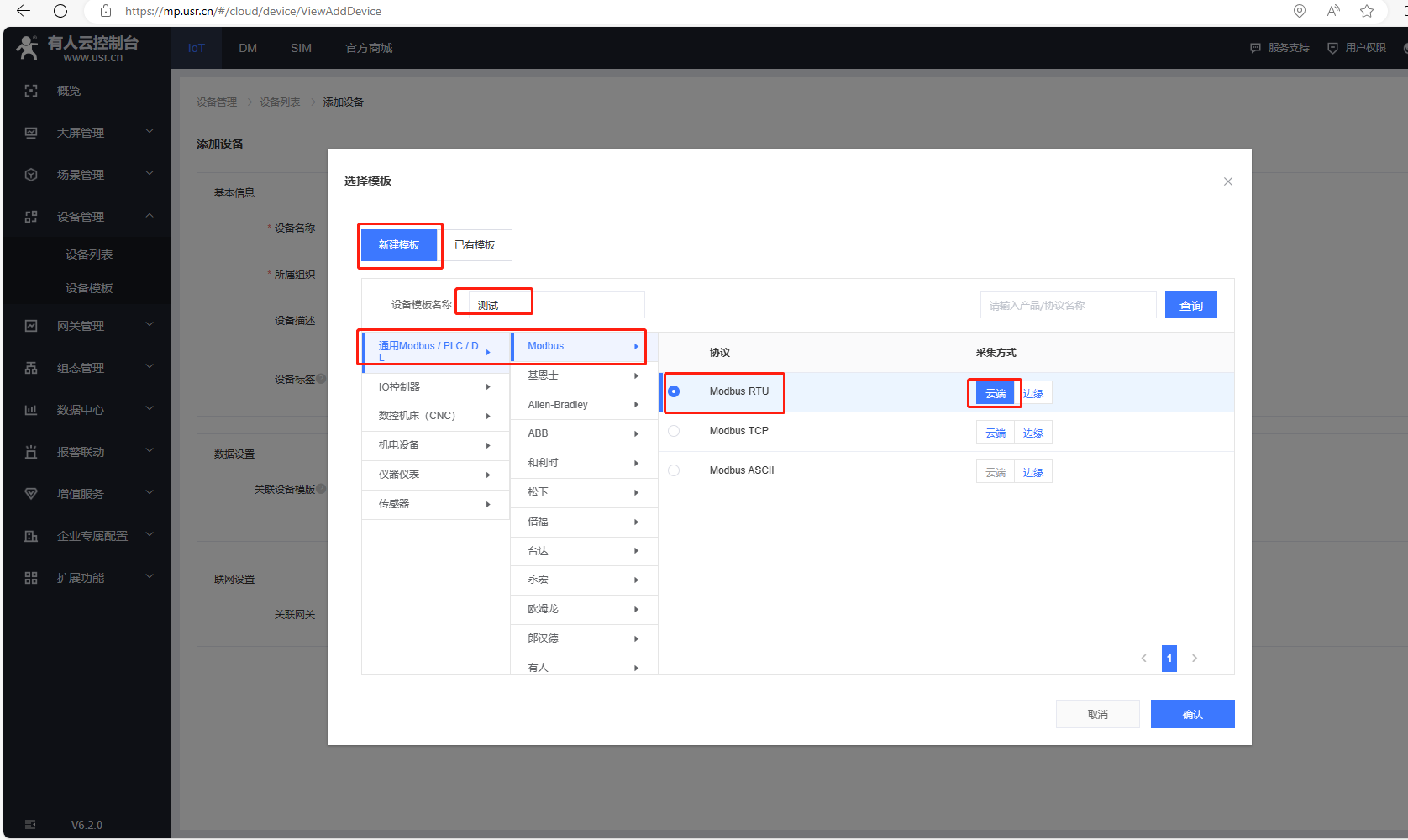Click the 概览 overview sidebar icon
The height and width of the screenshot is (840, 1408).
point(31,91)
